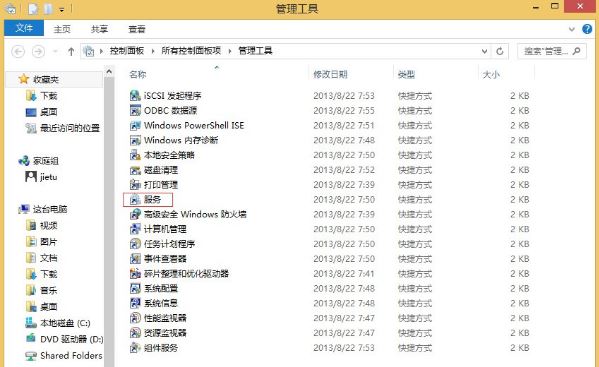Screen dimensions: 599x367
Task: Switch to the 共享 ribbon tab
Action: (x=99, y=29)
